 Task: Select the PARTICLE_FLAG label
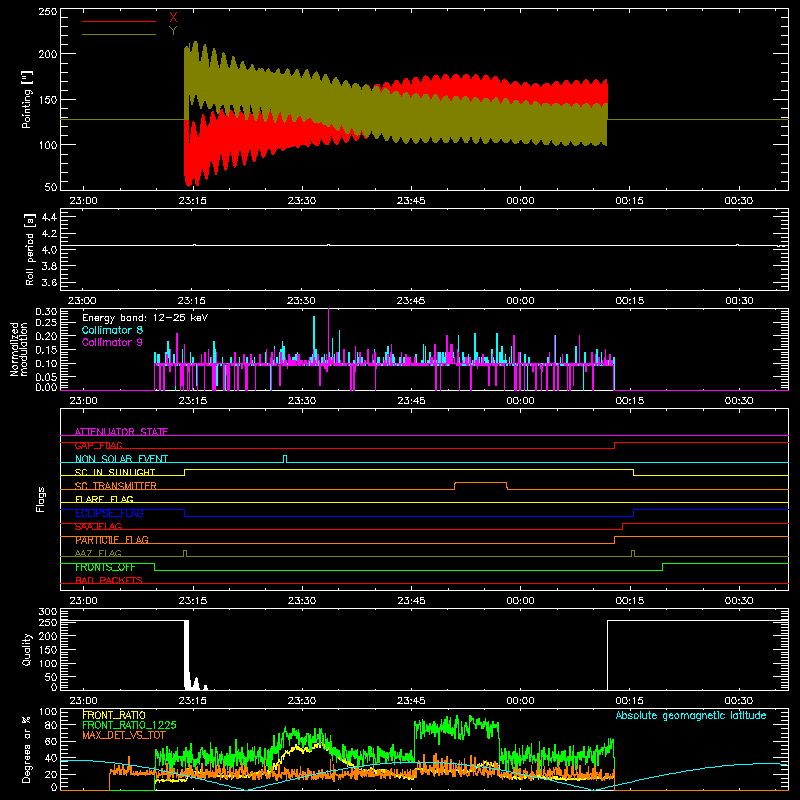(x=112, y=540)
